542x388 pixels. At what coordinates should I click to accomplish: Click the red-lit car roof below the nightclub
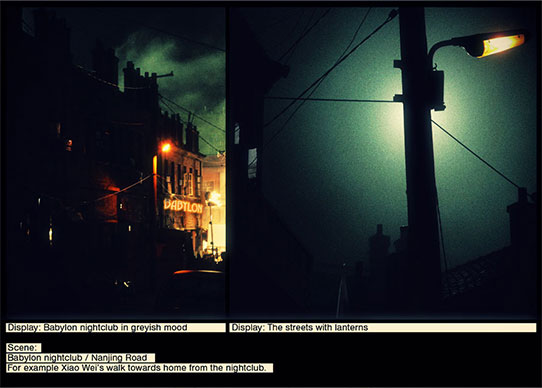click(198, 272)
